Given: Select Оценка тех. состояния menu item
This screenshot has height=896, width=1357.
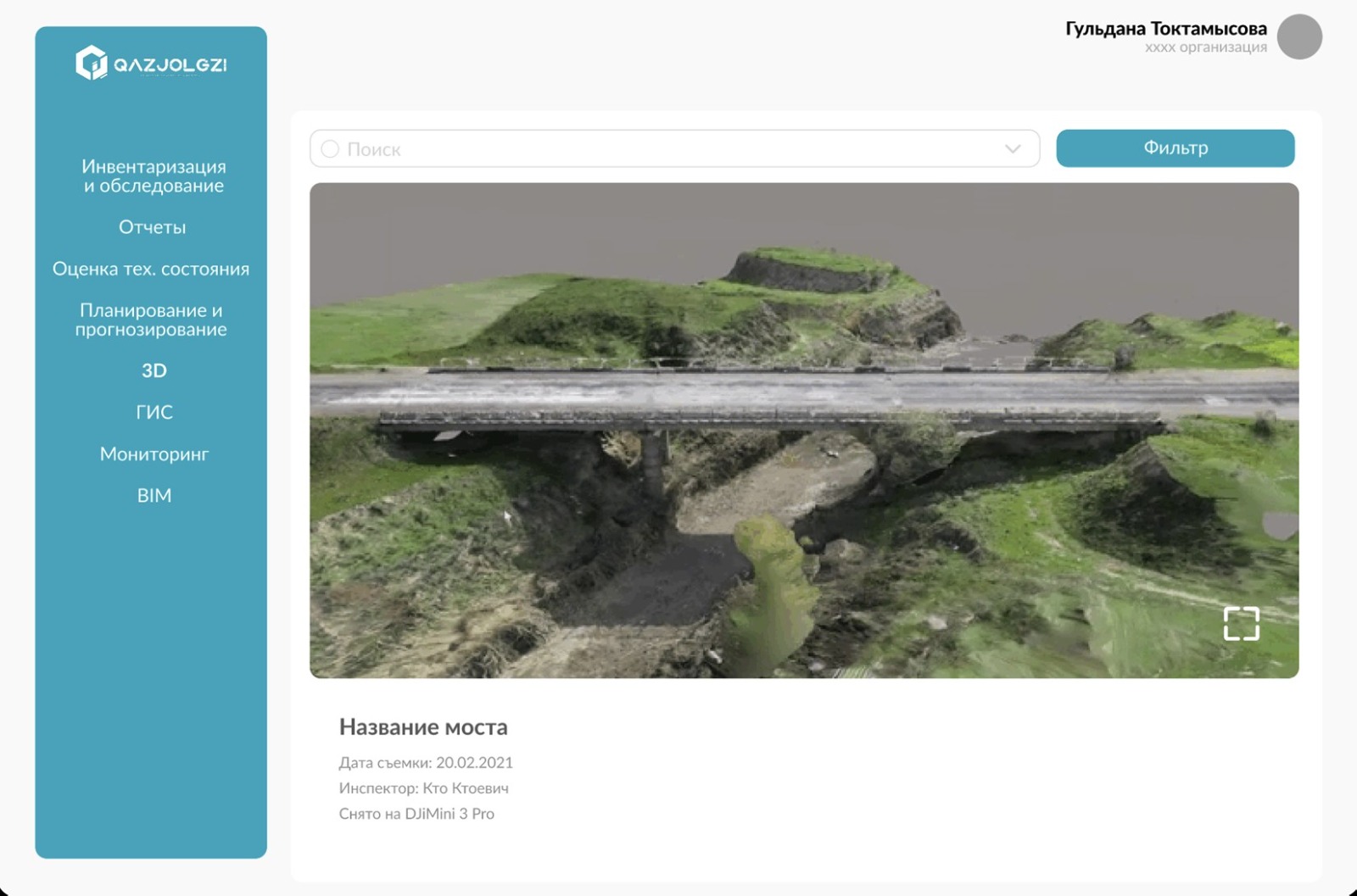Looking at the screenshot, I should [151, 269].
